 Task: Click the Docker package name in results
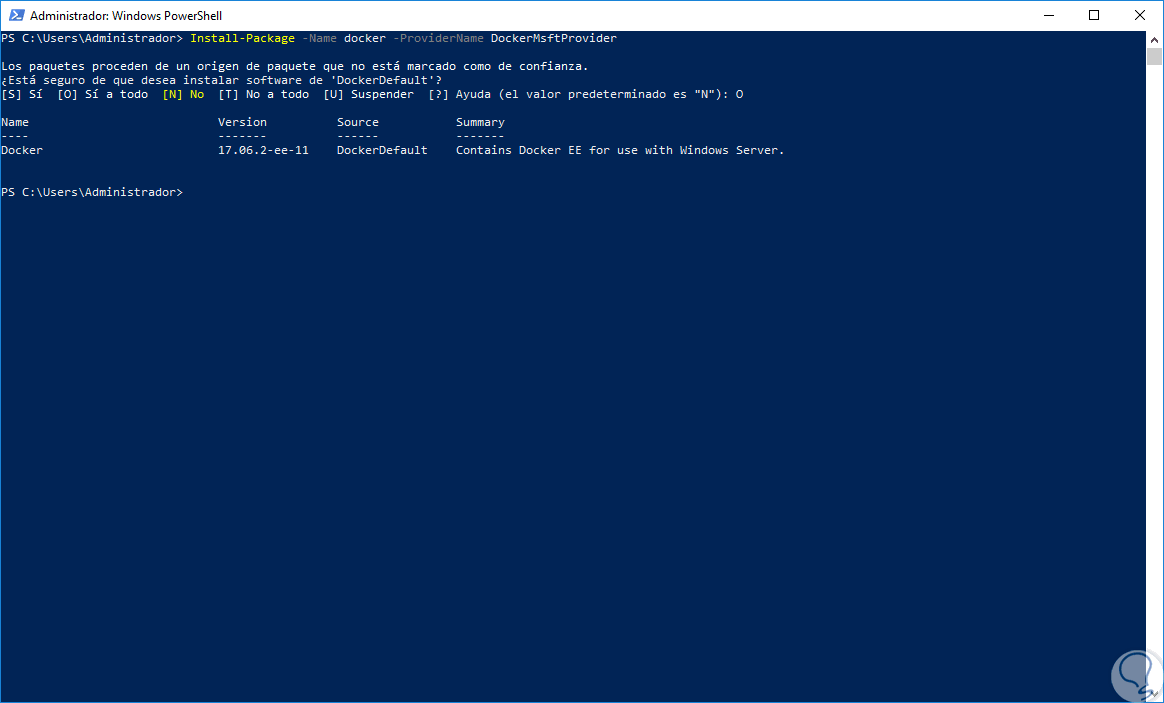(x=22, y=150)
